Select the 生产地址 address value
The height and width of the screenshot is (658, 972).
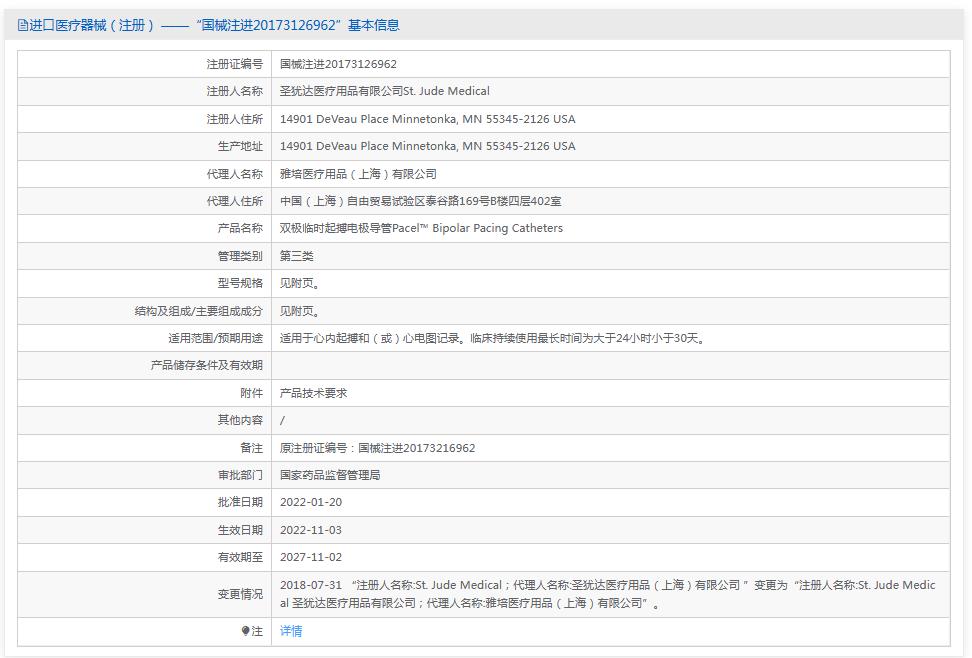point(427,146)
